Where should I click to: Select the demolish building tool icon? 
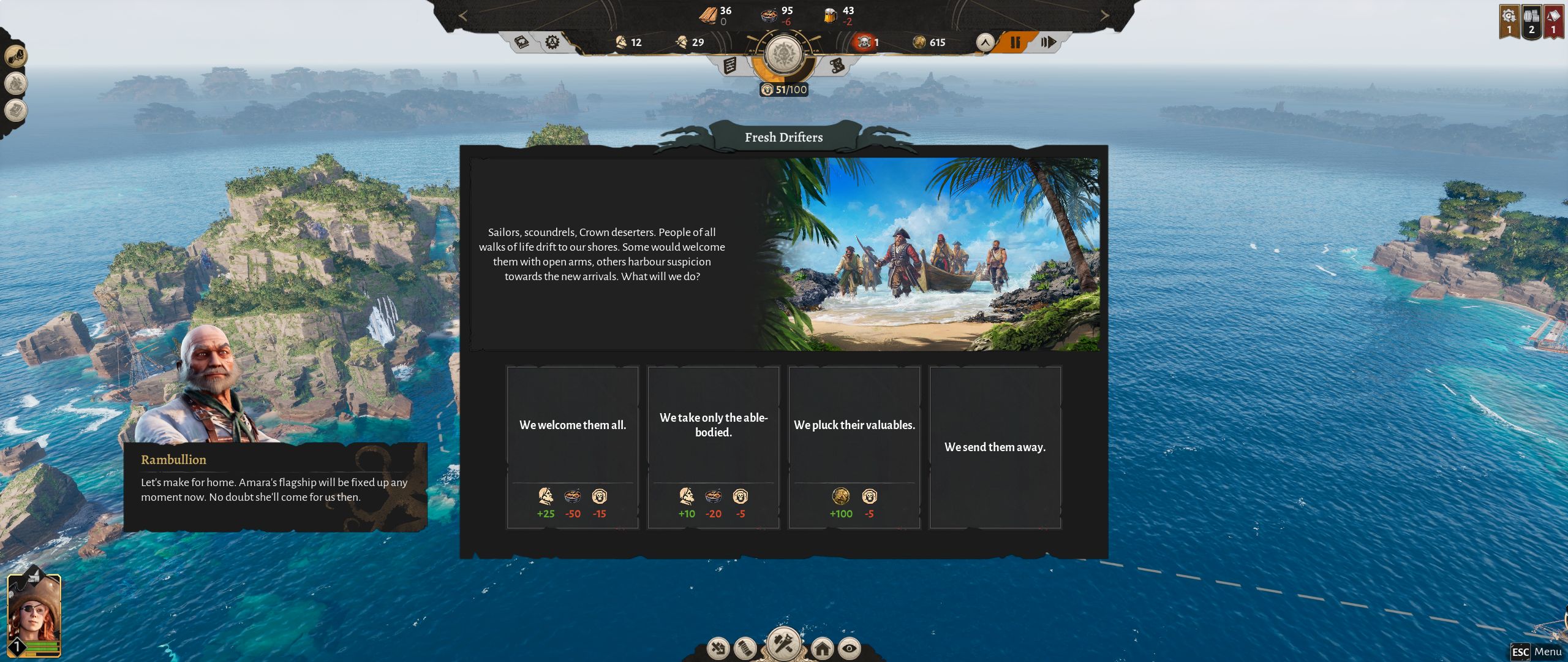(x=718, y=648)
